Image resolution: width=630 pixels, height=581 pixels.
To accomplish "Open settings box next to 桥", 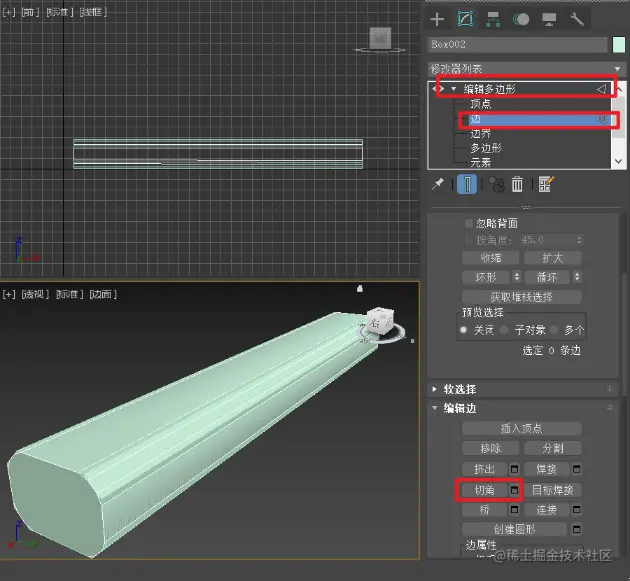I will (x=514, y=510).
